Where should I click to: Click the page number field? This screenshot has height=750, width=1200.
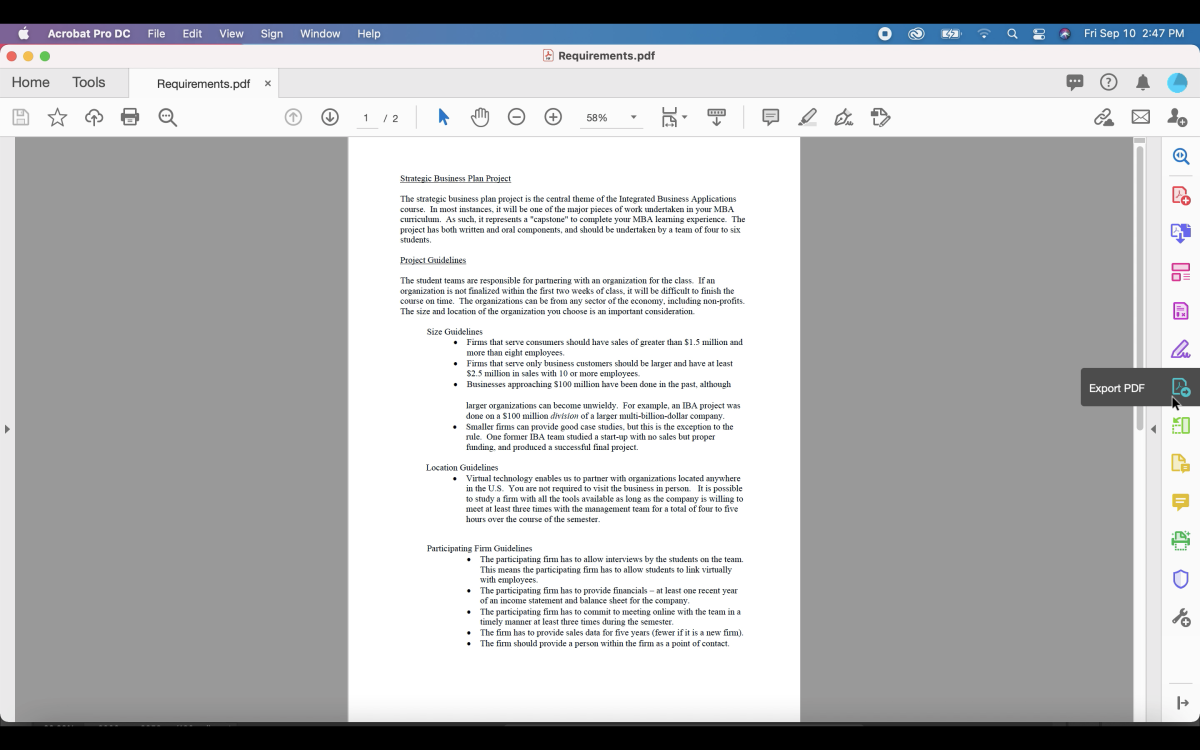[366, 118]
